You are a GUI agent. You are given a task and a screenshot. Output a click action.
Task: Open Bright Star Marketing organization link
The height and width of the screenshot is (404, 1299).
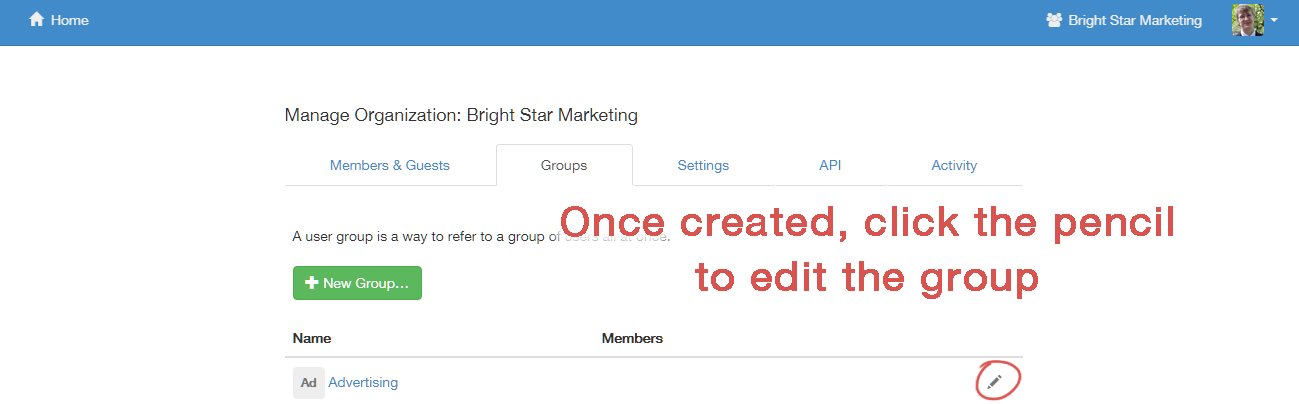coord(1135,20)
